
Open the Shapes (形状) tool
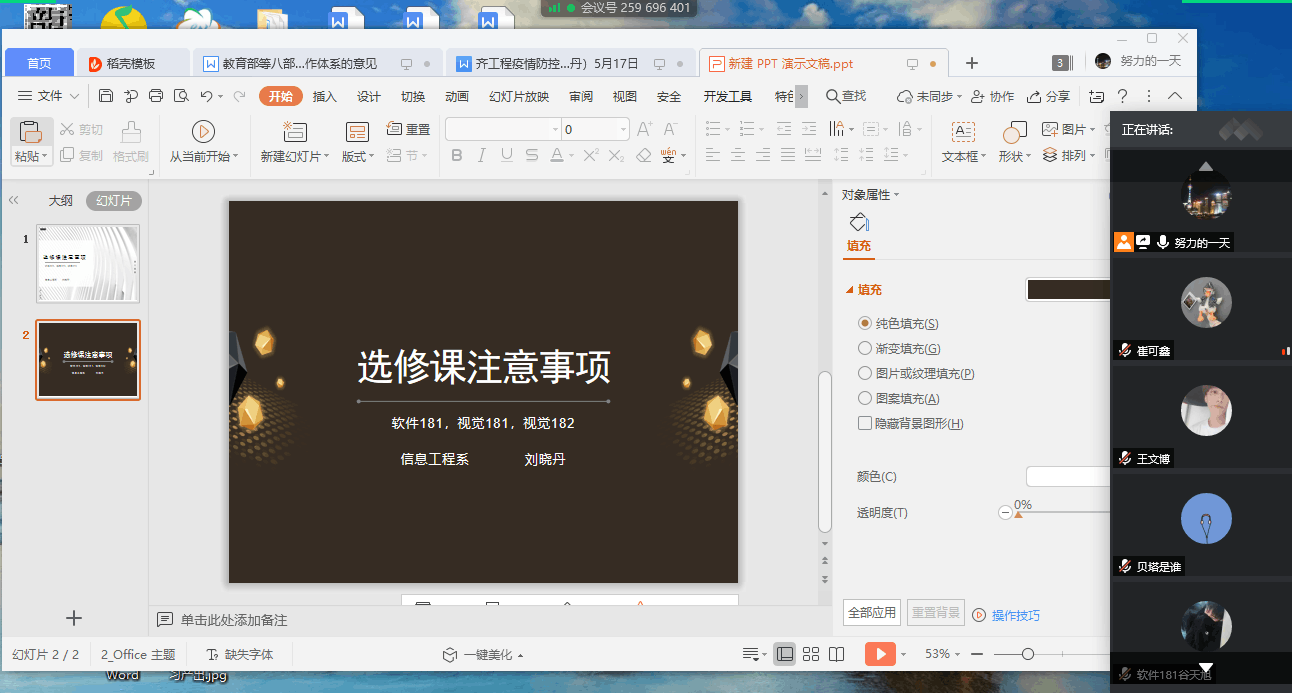(1014, 132)
